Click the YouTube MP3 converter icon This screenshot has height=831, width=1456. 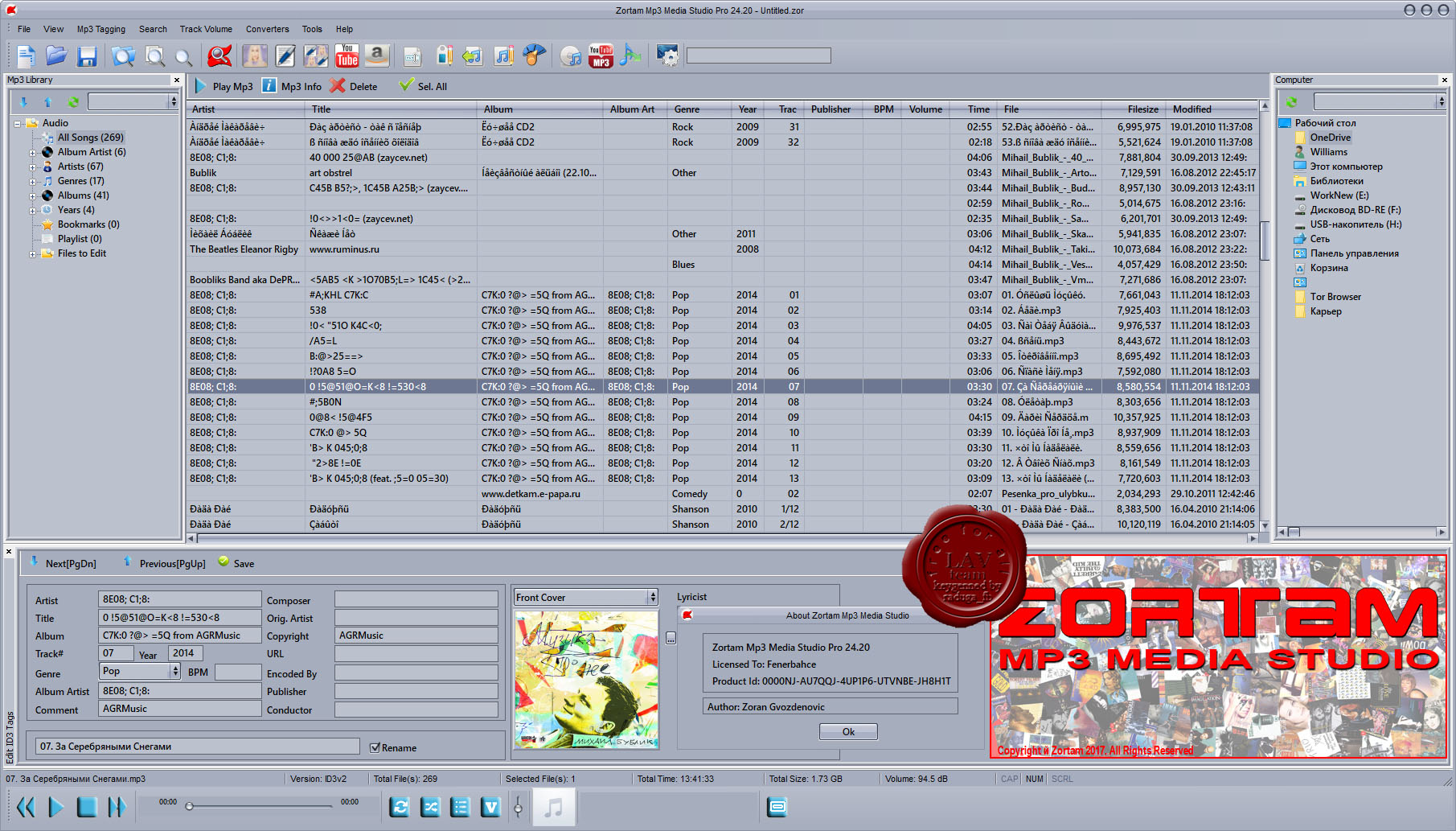pos(601,56)
